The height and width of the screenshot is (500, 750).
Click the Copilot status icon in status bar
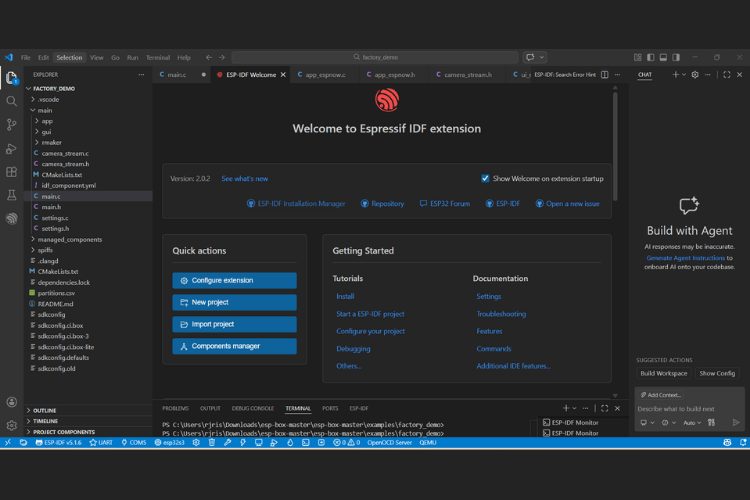click(x=727, y=443)
